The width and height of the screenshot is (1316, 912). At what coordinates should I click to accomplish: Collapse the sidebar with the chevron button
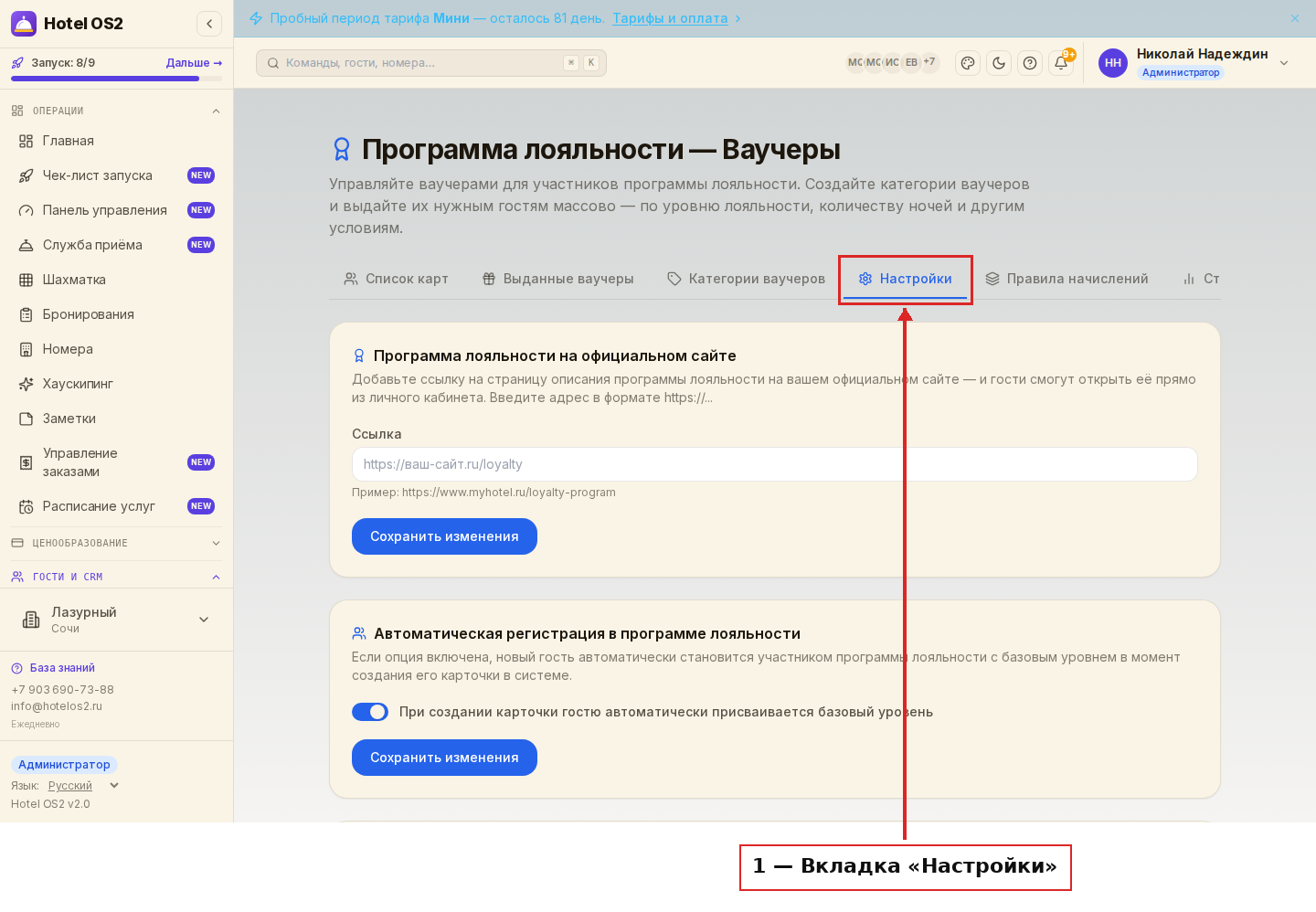click(209, 24)
